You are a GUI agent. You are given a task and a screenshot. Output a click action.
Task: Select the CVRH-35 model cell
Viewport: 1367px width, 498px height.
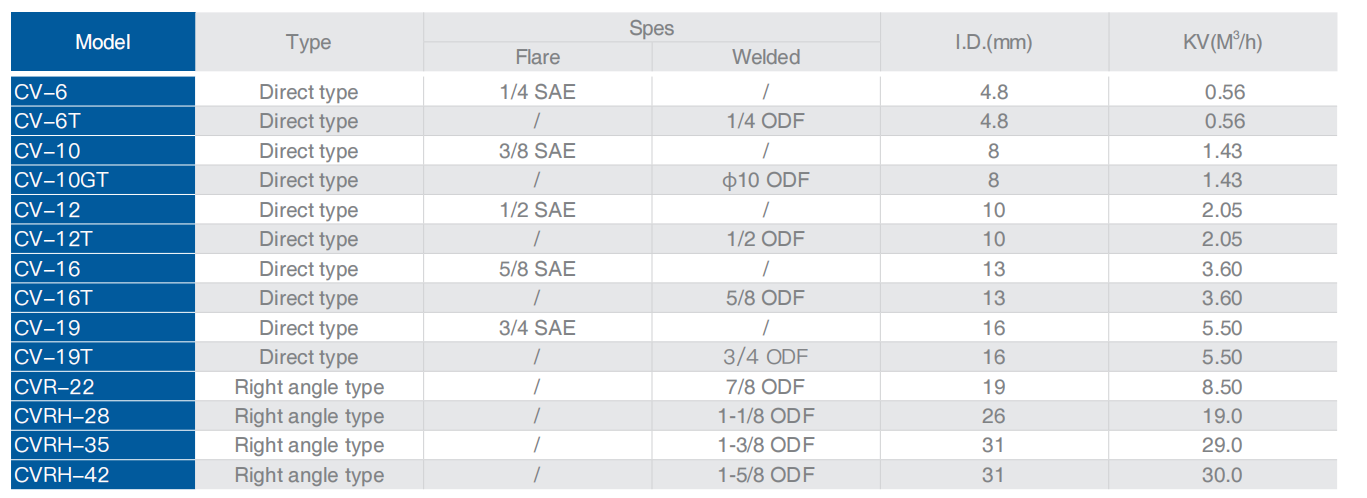(x=103, y=445)
